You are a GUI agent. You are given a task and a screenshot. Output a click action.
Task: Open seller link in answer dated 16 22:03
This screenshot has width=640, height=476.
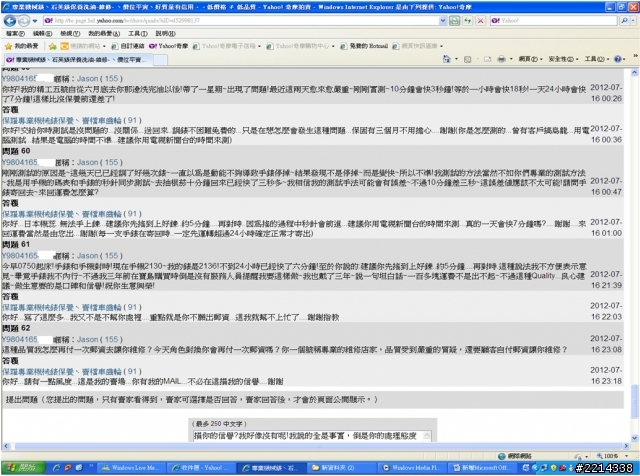(62, 307)
